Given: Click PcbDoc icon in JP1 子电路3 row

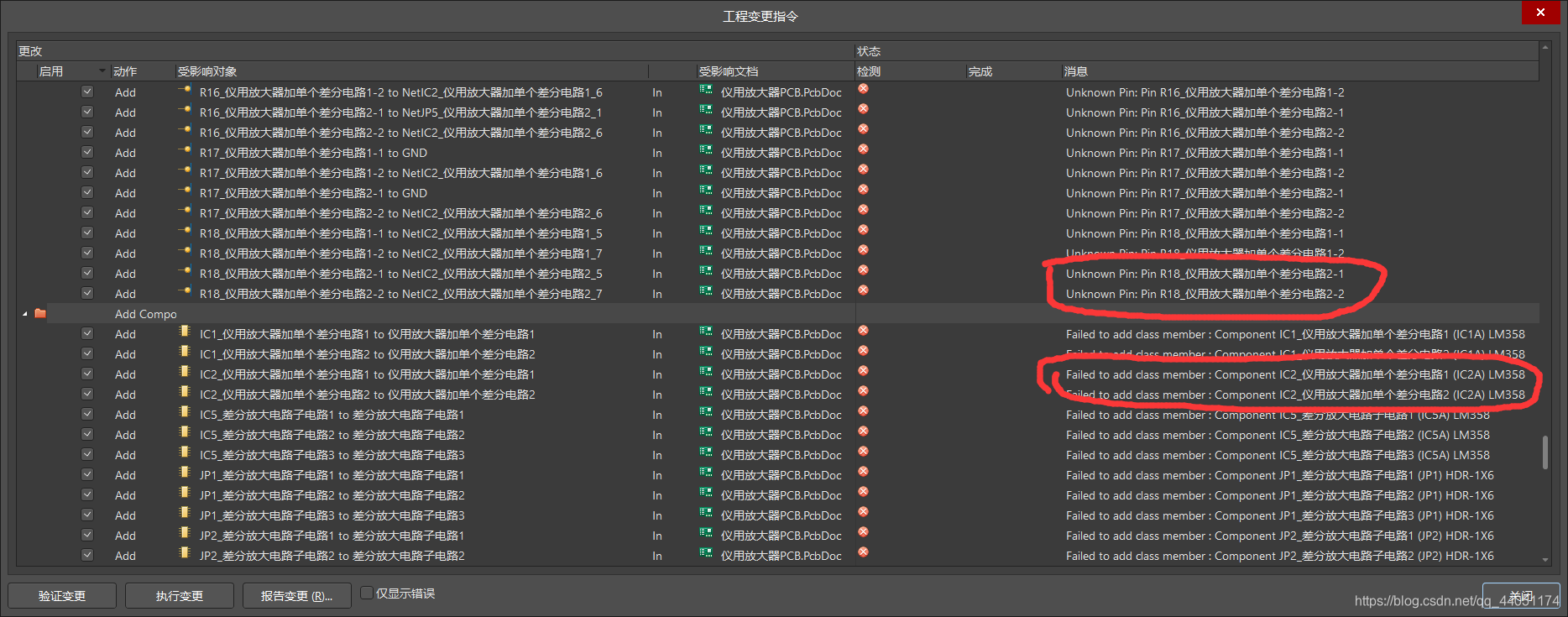Looking at the screenshot, I should [x=706, y=514].
